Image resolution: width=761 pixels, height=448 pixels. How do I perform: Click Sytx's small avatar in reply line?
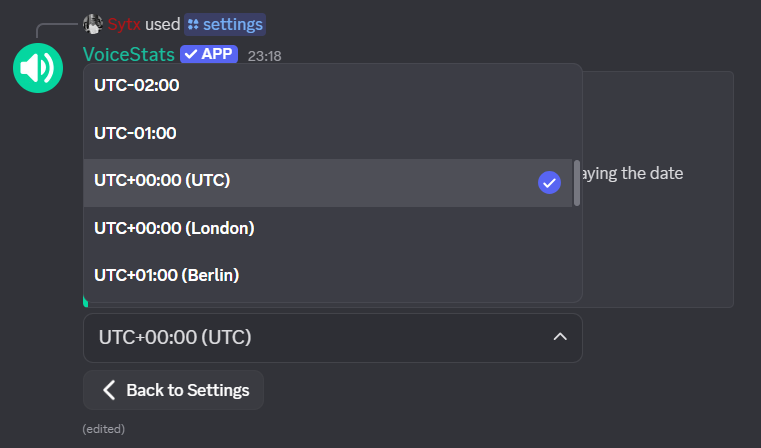pos(93,24)
